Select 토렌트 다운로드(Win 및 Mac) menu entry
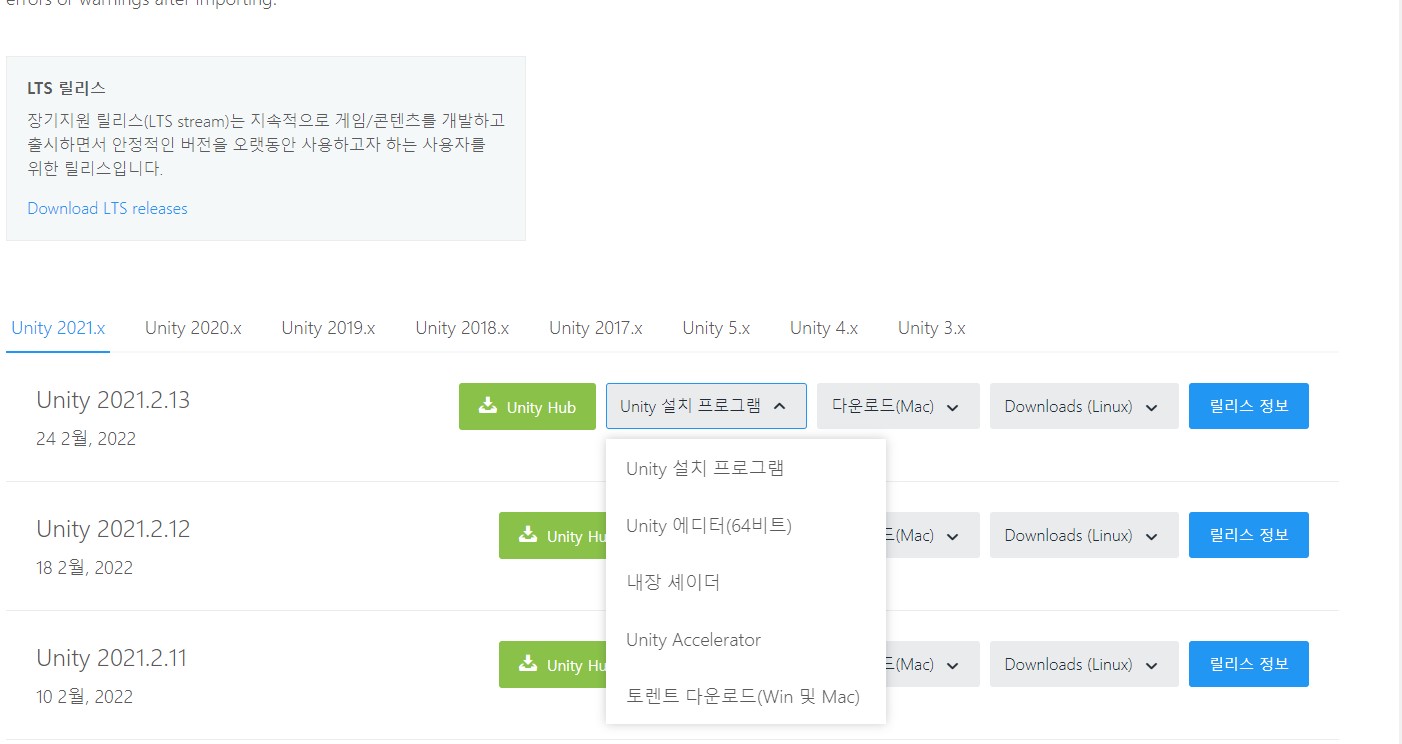The width and height of the screenshot is (1402, 744). click(x=746, y=697)
